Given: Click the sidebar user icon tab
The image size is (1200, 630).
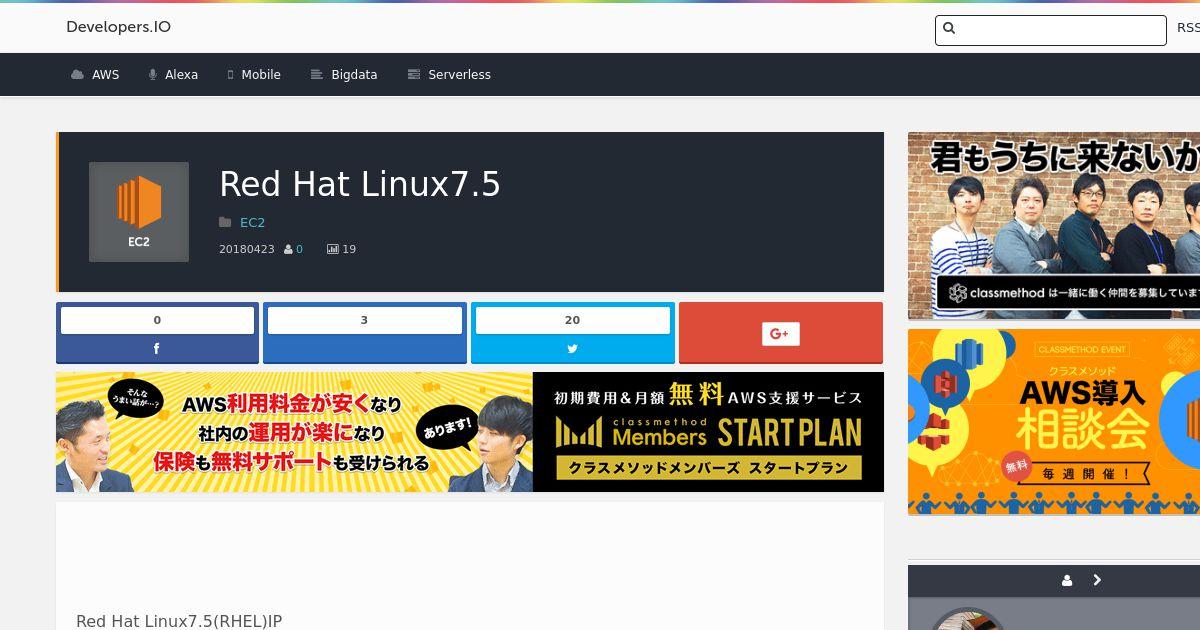Looking at the screenshot, I should click(1067, 581).
